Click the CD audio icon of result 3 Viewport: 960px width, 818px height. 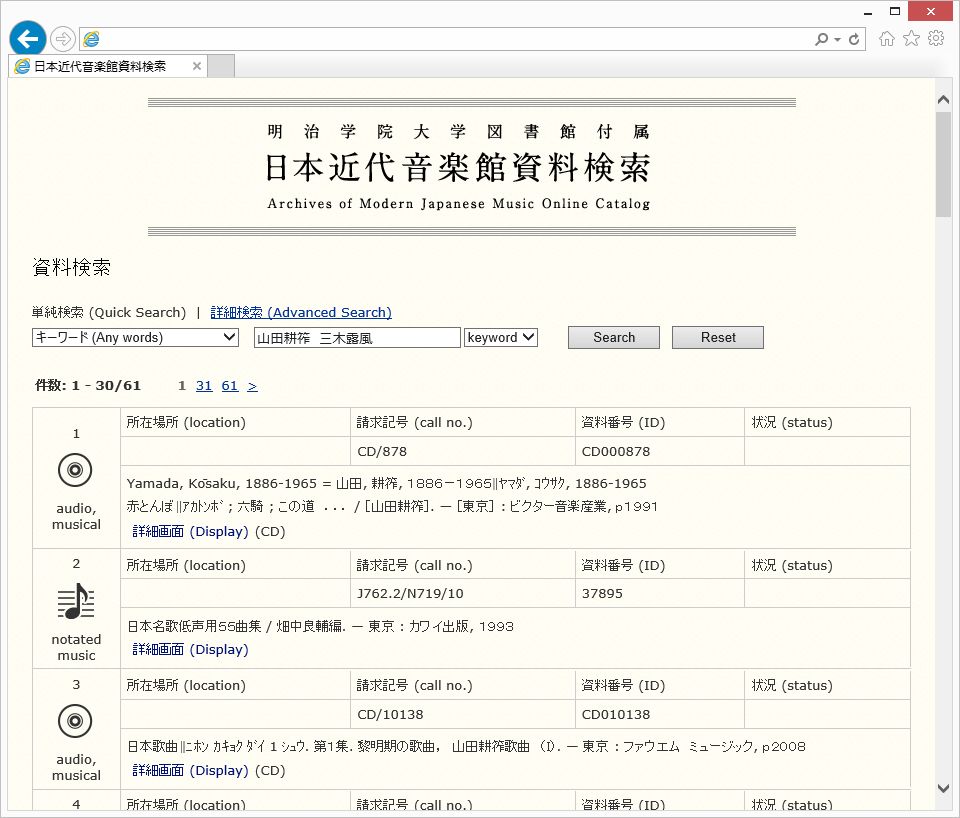75,721
